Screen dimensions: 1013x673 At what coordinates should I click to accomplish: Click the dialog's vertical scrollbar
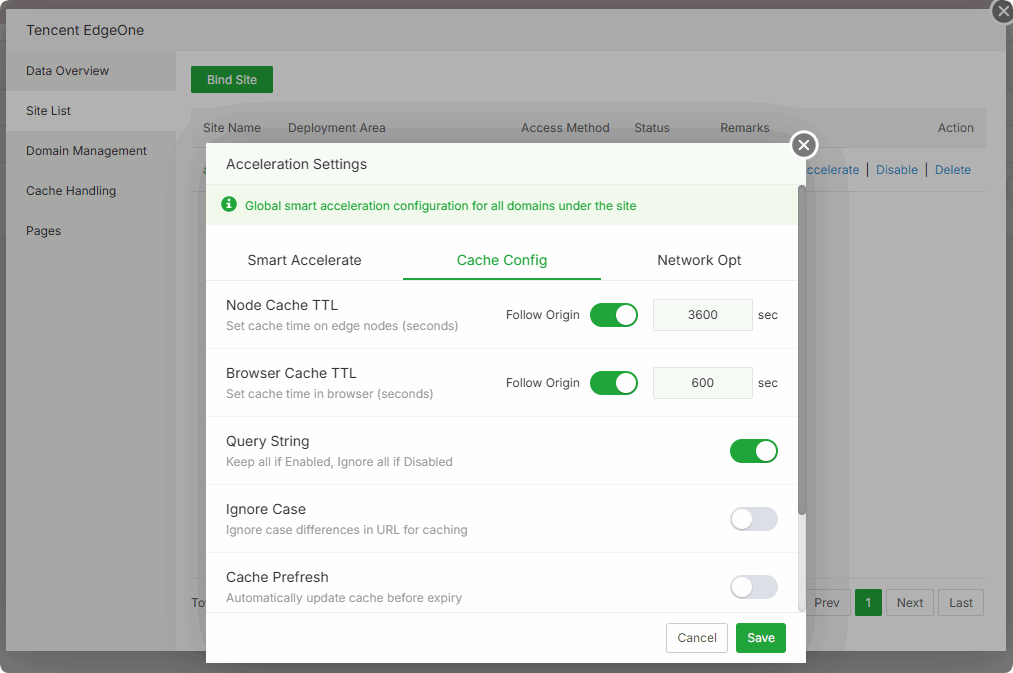(x=802, y=350)
